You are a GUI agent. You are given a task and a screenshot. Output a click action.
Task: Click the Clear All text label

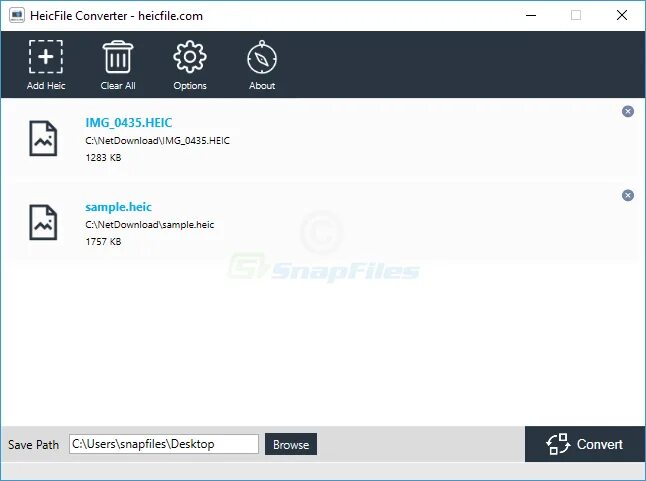tap(118, 86)
